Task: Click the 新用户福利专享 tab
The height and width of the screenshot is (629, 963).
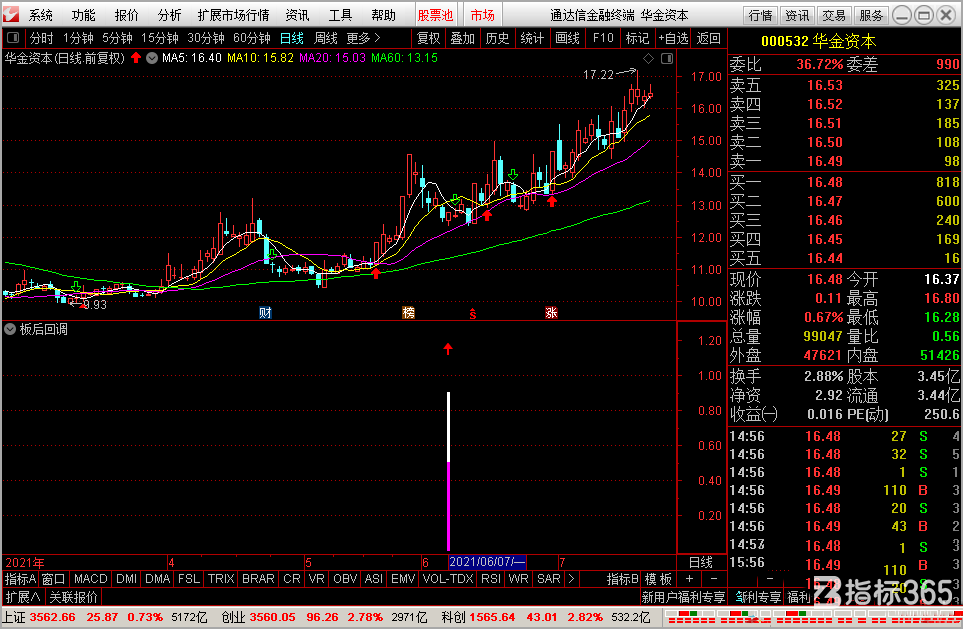Action: tap(683, 597)
